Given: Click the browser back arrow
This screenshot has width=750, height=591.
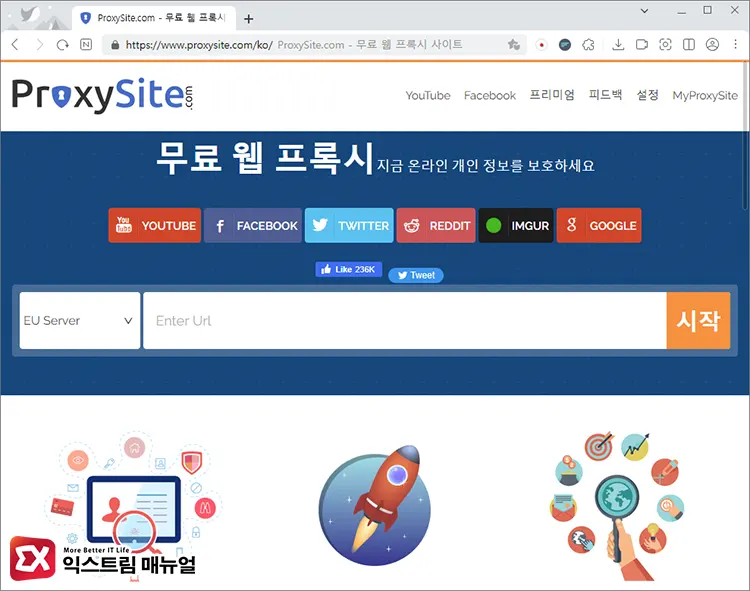Looking at the screenshot, I should point(15,45).
